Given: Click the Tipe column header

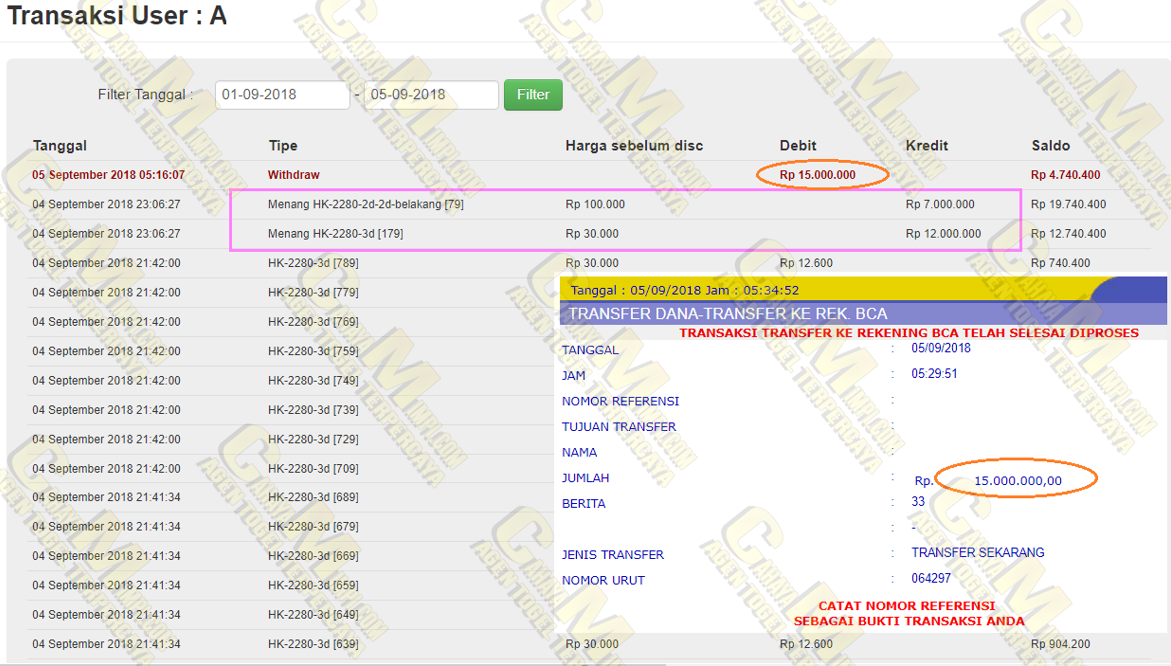Looking at the screenshot, I should (x=283, y=146).
